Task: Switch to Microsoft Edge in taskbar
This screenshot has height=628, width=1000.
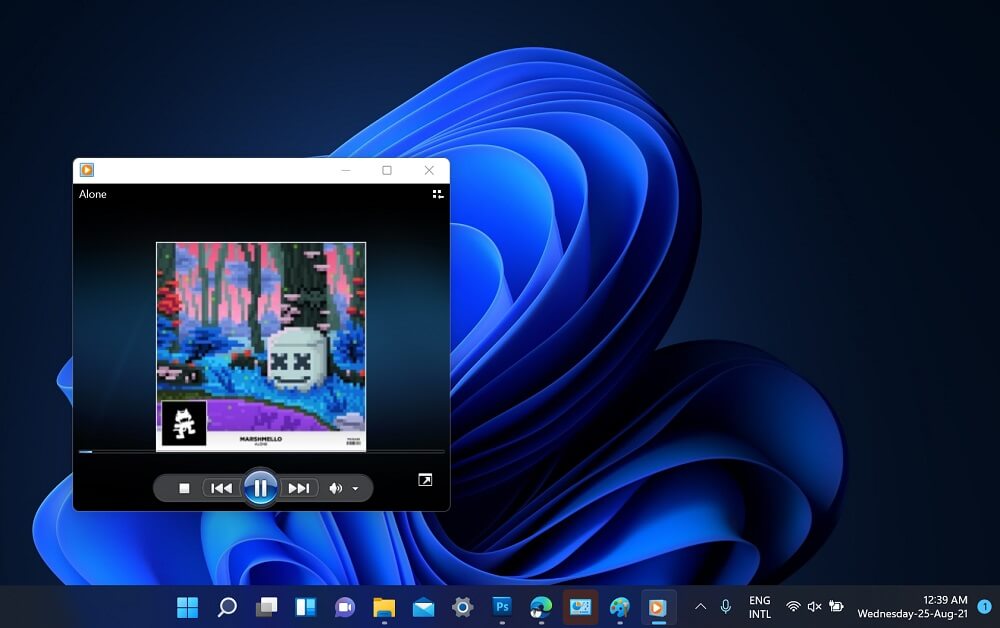Action: [x=541, y=607]
